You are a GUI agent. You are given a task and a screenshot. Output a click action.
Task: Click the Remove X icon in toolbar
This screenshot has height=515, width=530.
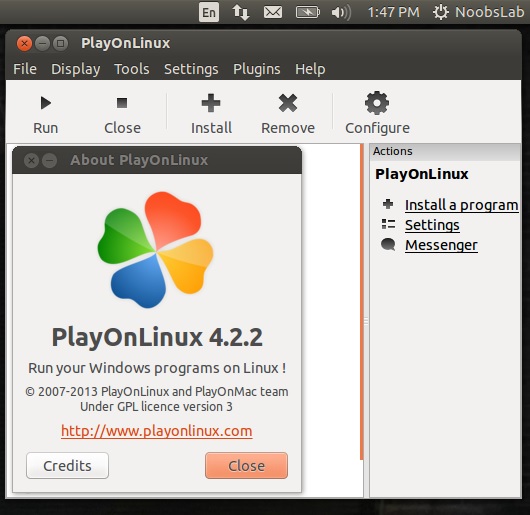point(288,103)
